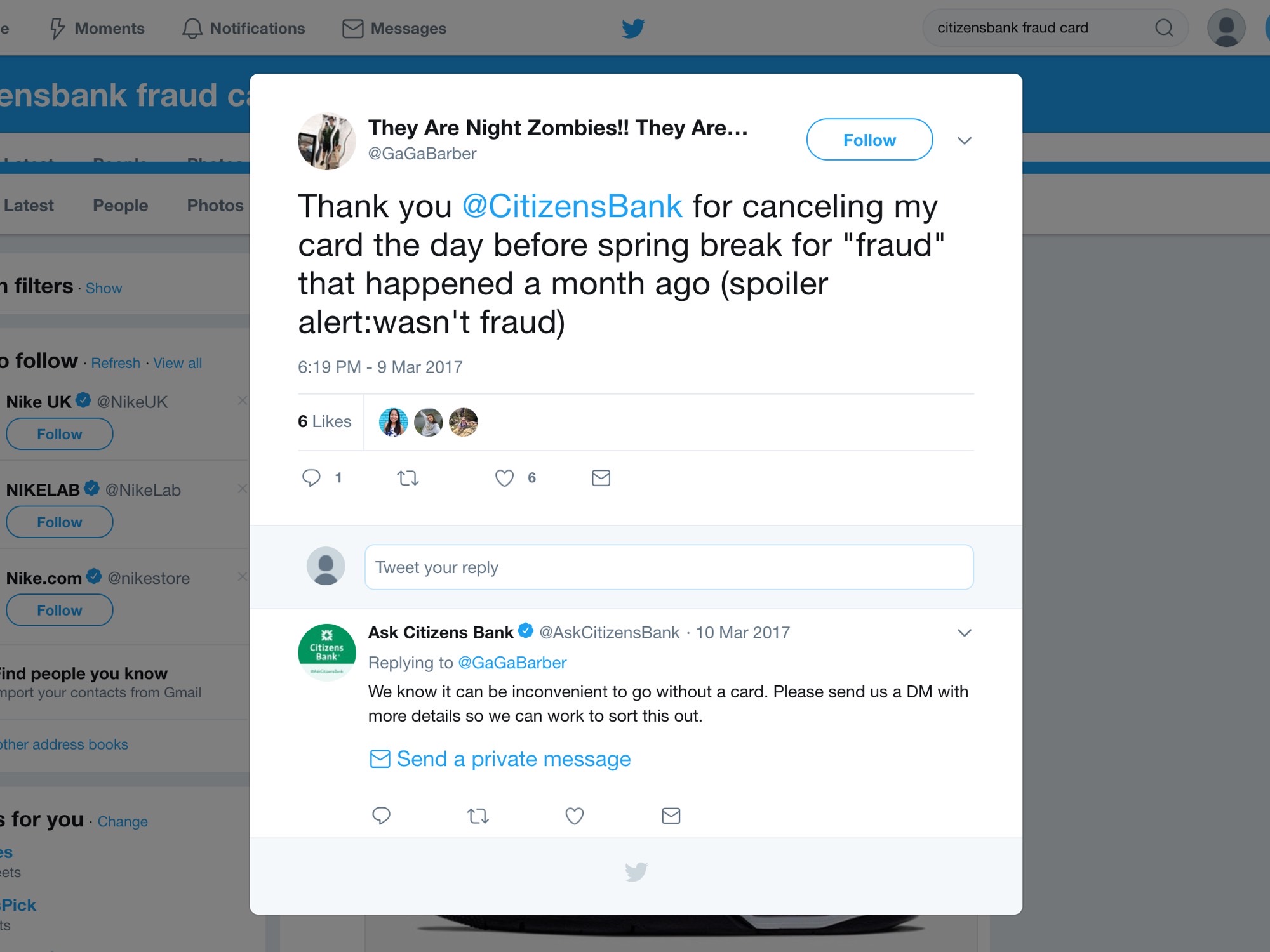Click the Tweet your reply field
This screenshot has height=952, width=1270.
[x=668, y=566]
